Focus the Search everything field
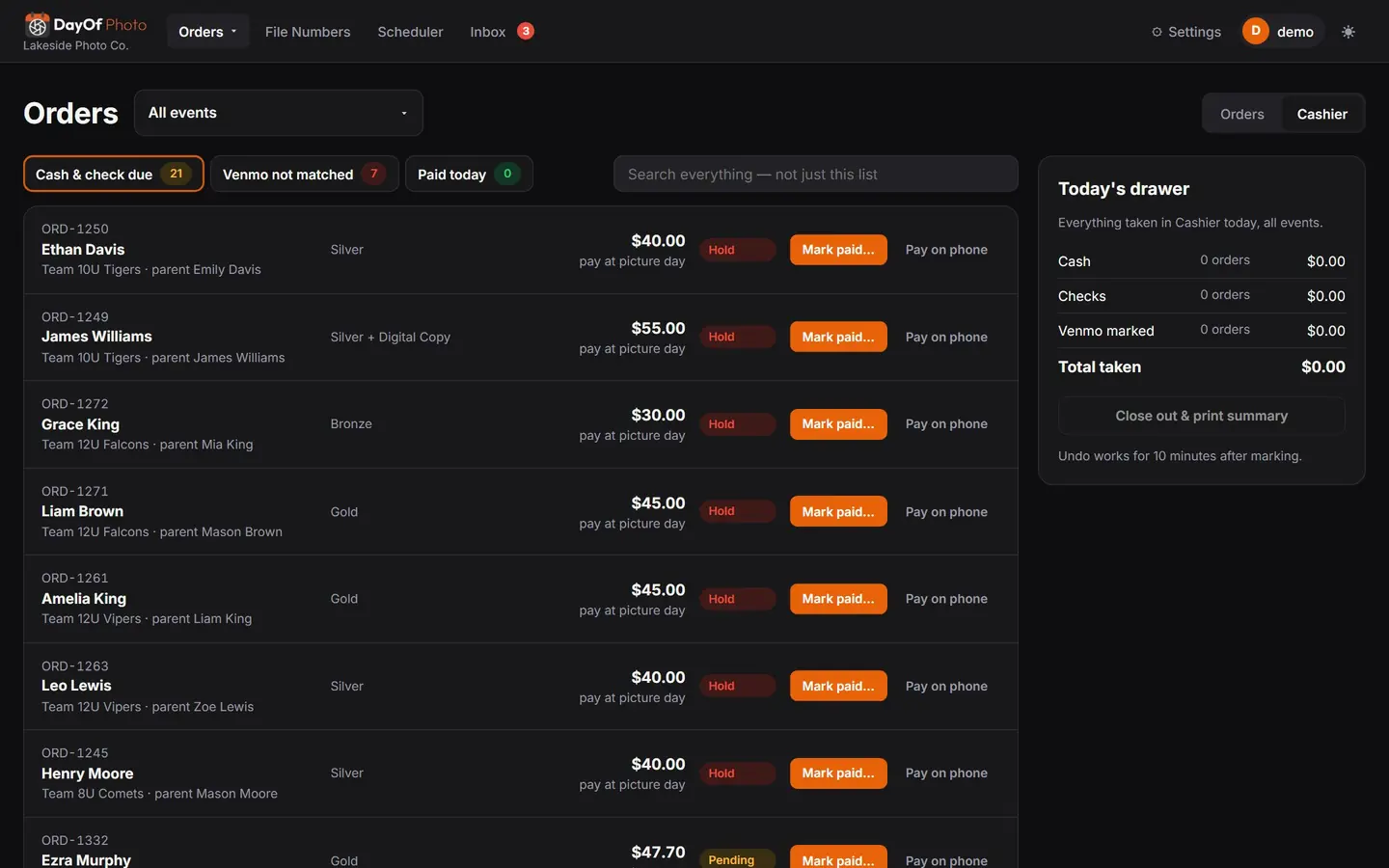Screen dimensions: 1389x868 (816, 174)
